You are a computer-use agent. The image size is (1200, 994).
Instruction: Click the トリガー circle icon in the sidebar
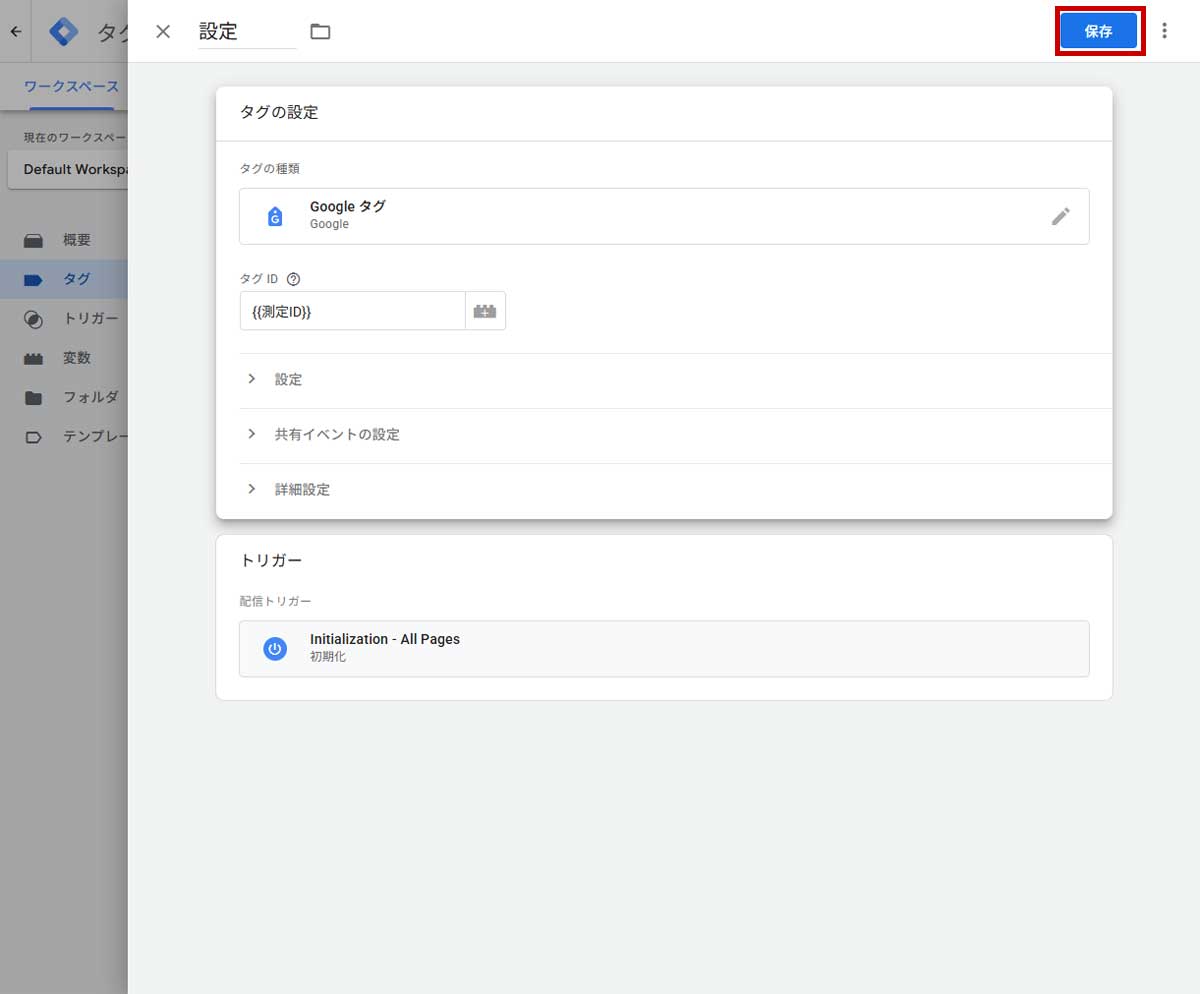[x=33, y=319]
